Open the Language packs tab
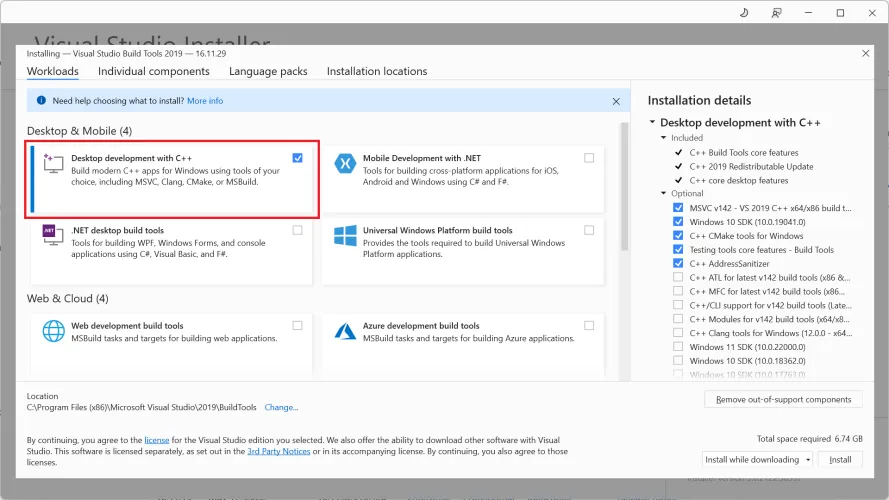 [268, 71]
